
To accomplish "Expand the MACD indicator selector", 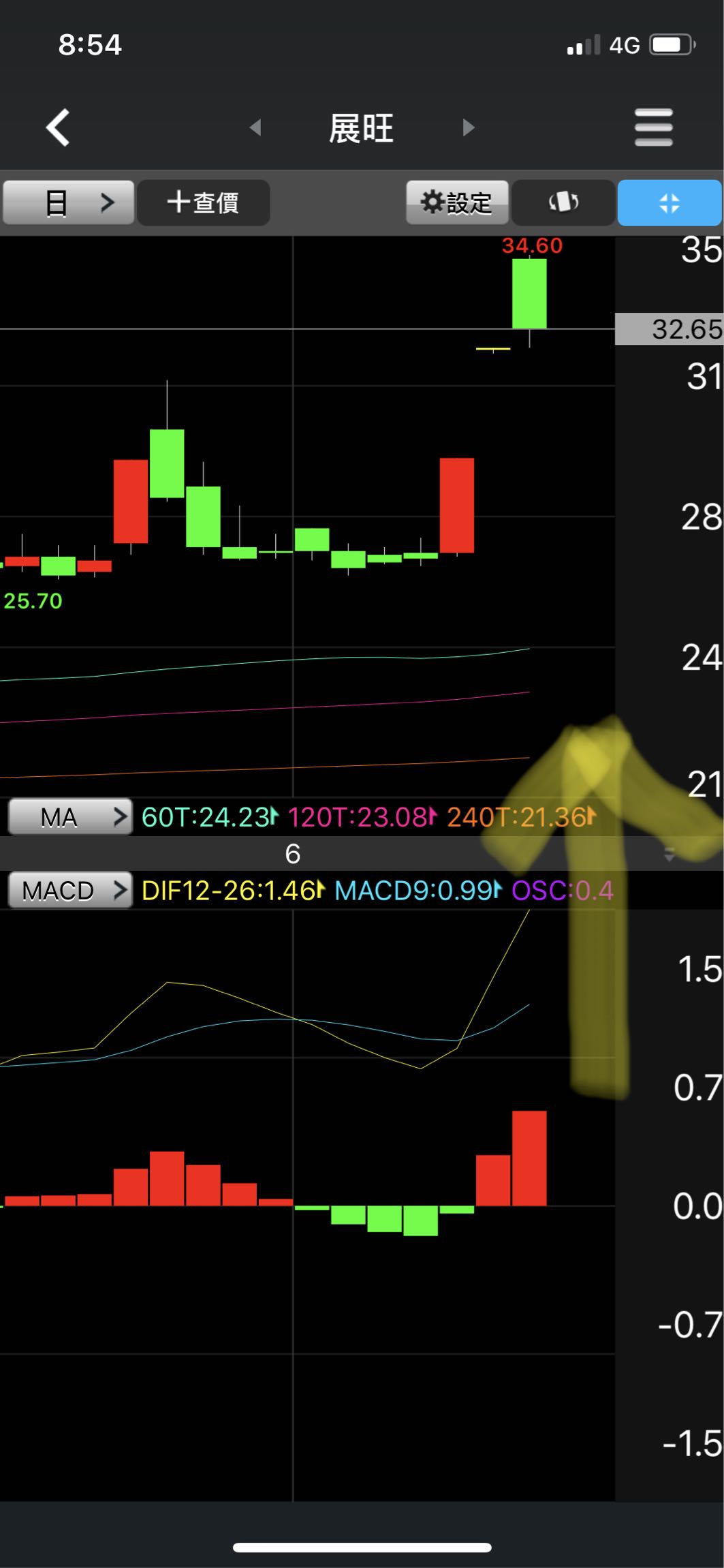I will coord(69,891).
